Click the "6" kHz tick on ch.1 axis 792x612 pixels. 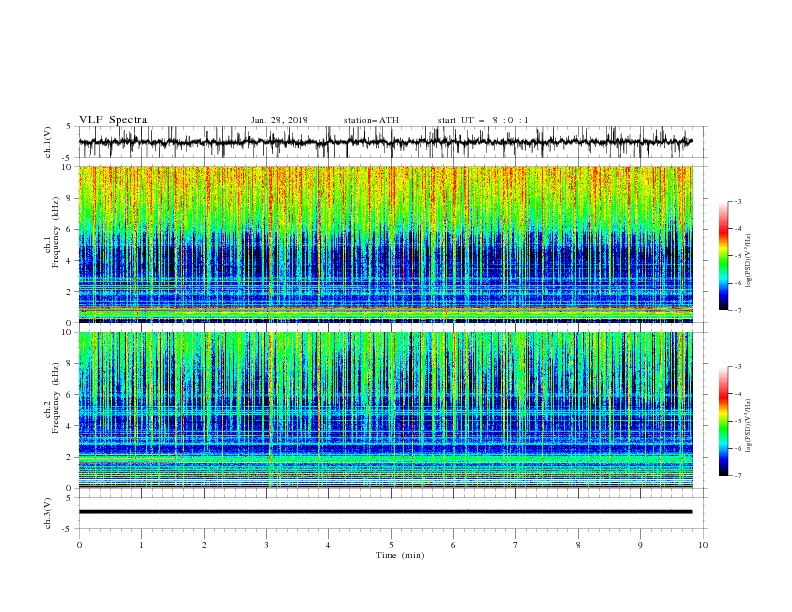click(x=70, y=229)
